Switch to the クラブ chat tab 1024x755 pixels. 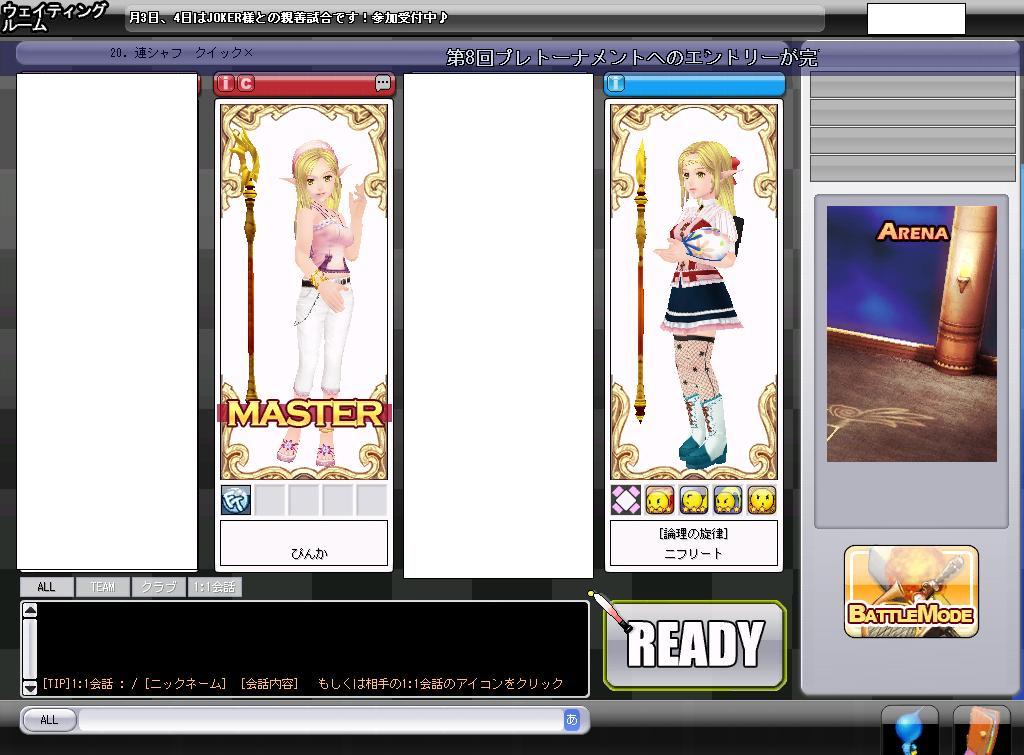tap(158, 587)
